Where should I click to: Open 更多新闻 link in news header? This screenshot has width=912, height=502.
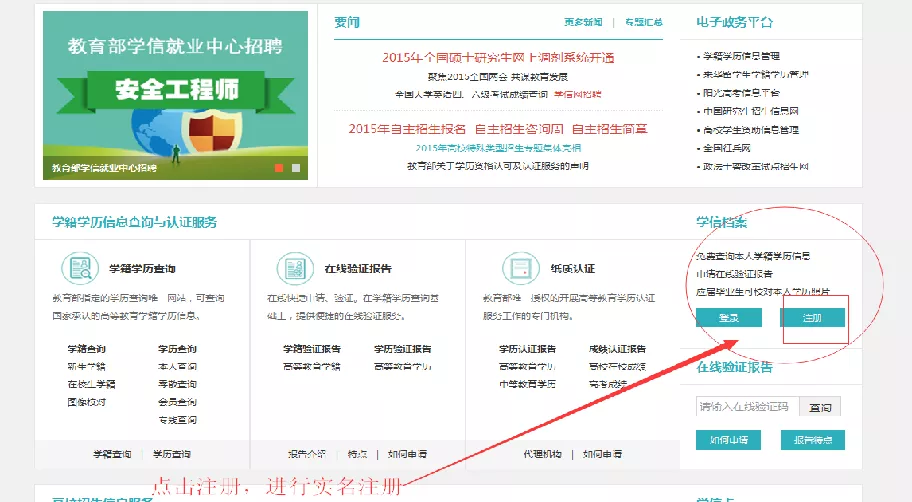[x=583, y=22]
